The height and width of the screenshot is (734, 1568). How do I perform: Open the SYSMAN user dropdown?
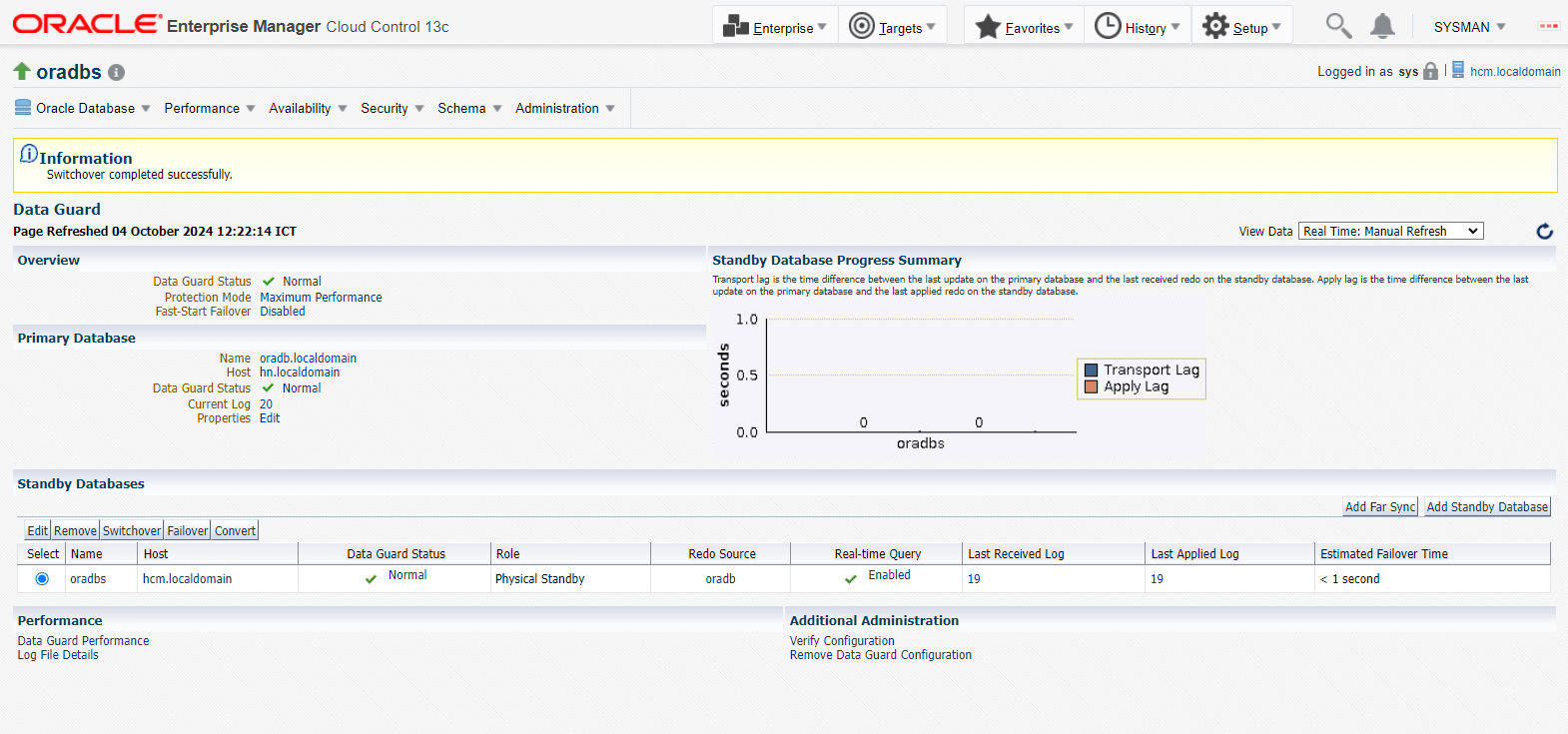click(1469, 27)
